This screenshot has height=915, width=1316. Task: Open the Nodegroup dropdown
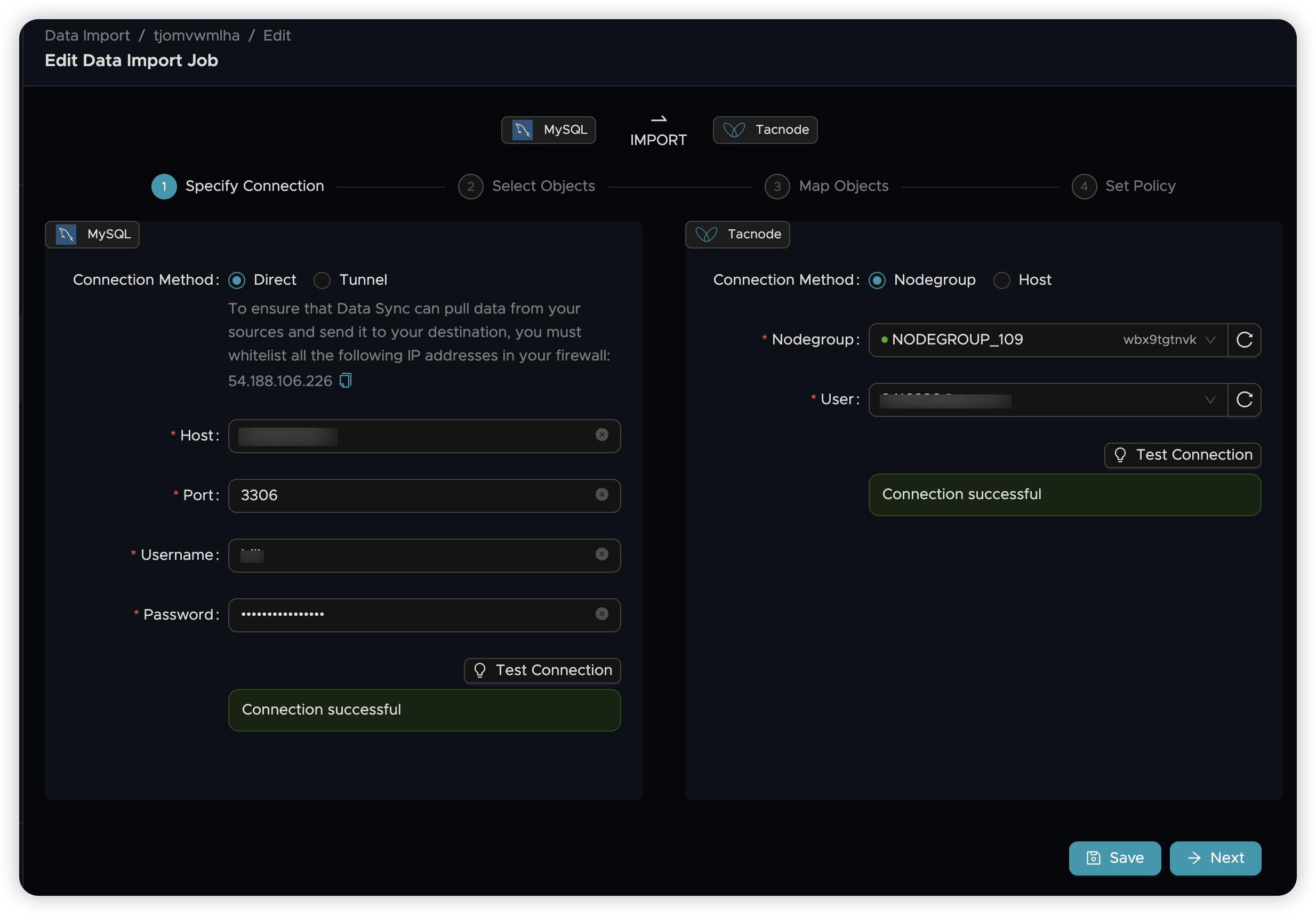click(1048, 340)
